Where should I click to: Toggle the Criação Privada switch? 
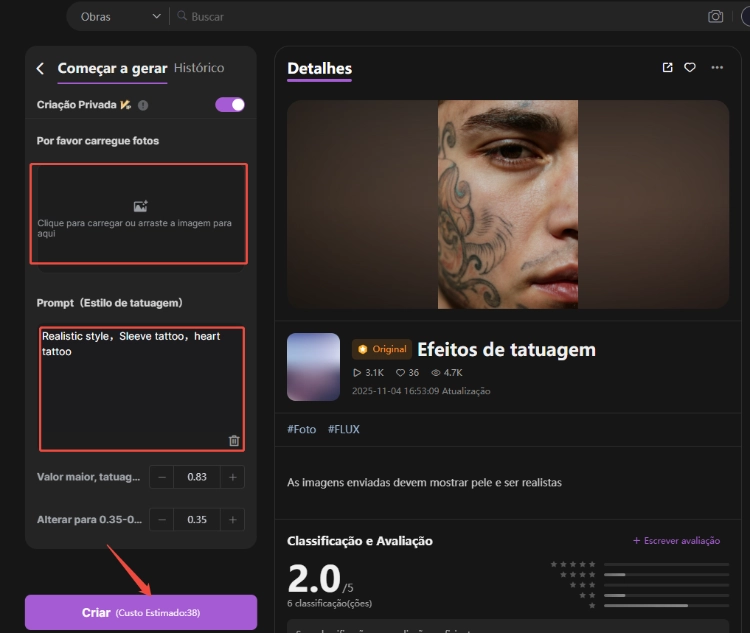coord(230,105)
